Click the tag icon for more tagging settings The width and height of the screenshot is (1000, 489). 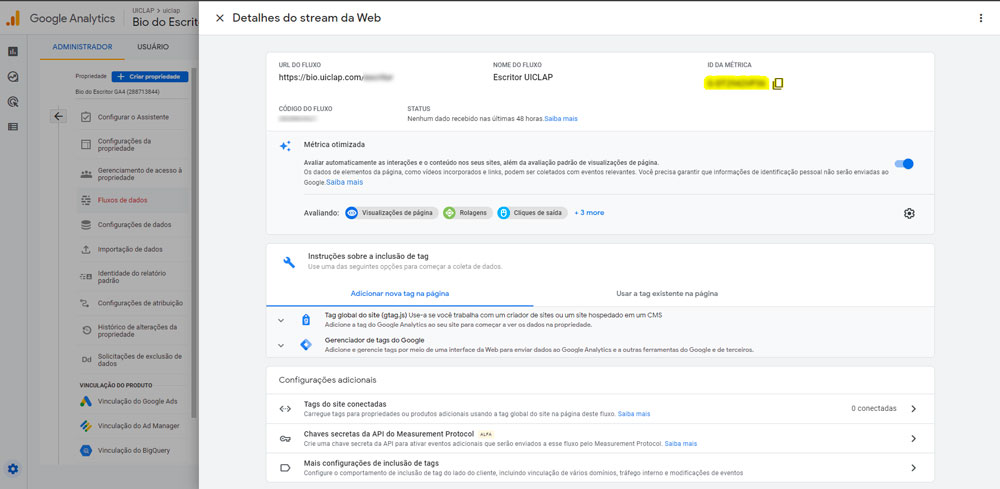click(x=285, y=468)
